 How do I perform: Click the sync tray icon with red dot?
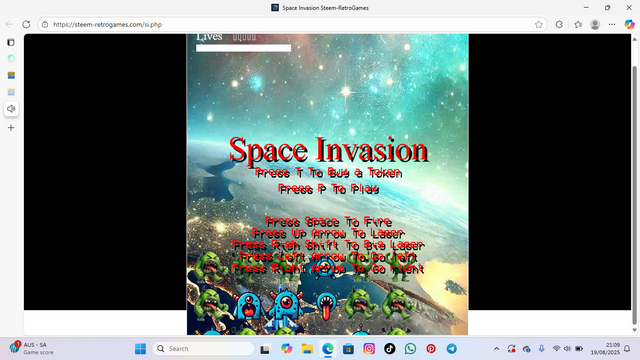pos(511,349)
